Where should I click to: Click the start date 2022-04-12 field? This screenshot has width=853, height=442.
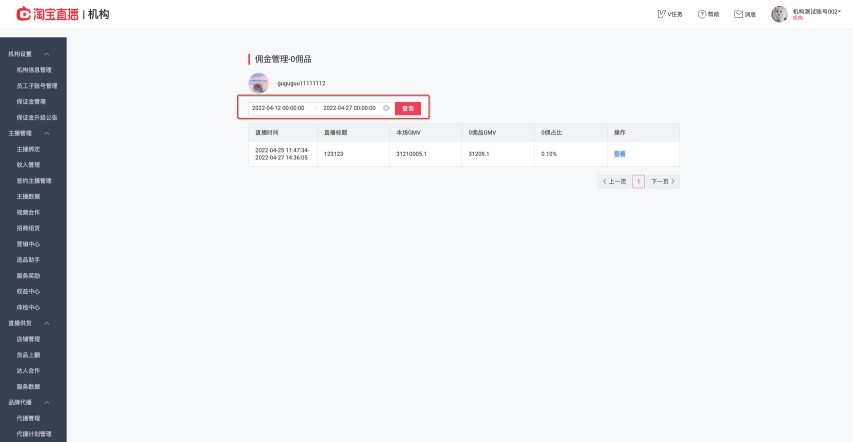pos(278,108)
